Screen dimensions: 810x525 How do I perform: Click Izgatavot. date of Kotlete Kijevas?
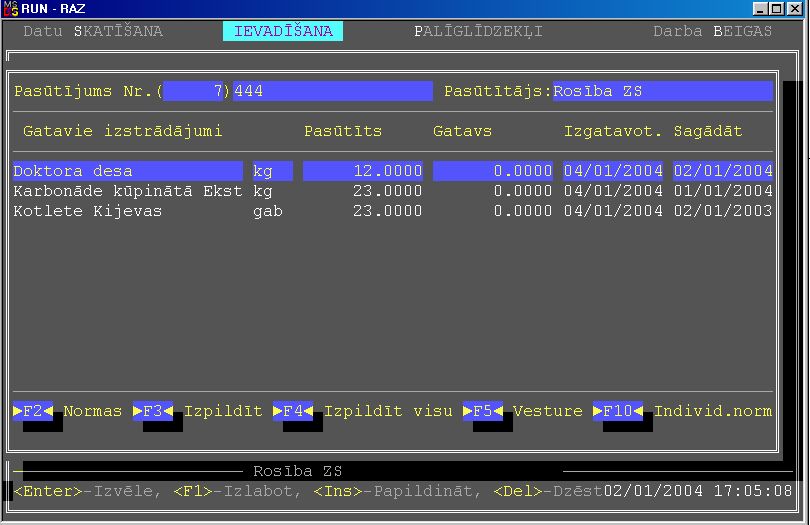[x=613, y=211]
